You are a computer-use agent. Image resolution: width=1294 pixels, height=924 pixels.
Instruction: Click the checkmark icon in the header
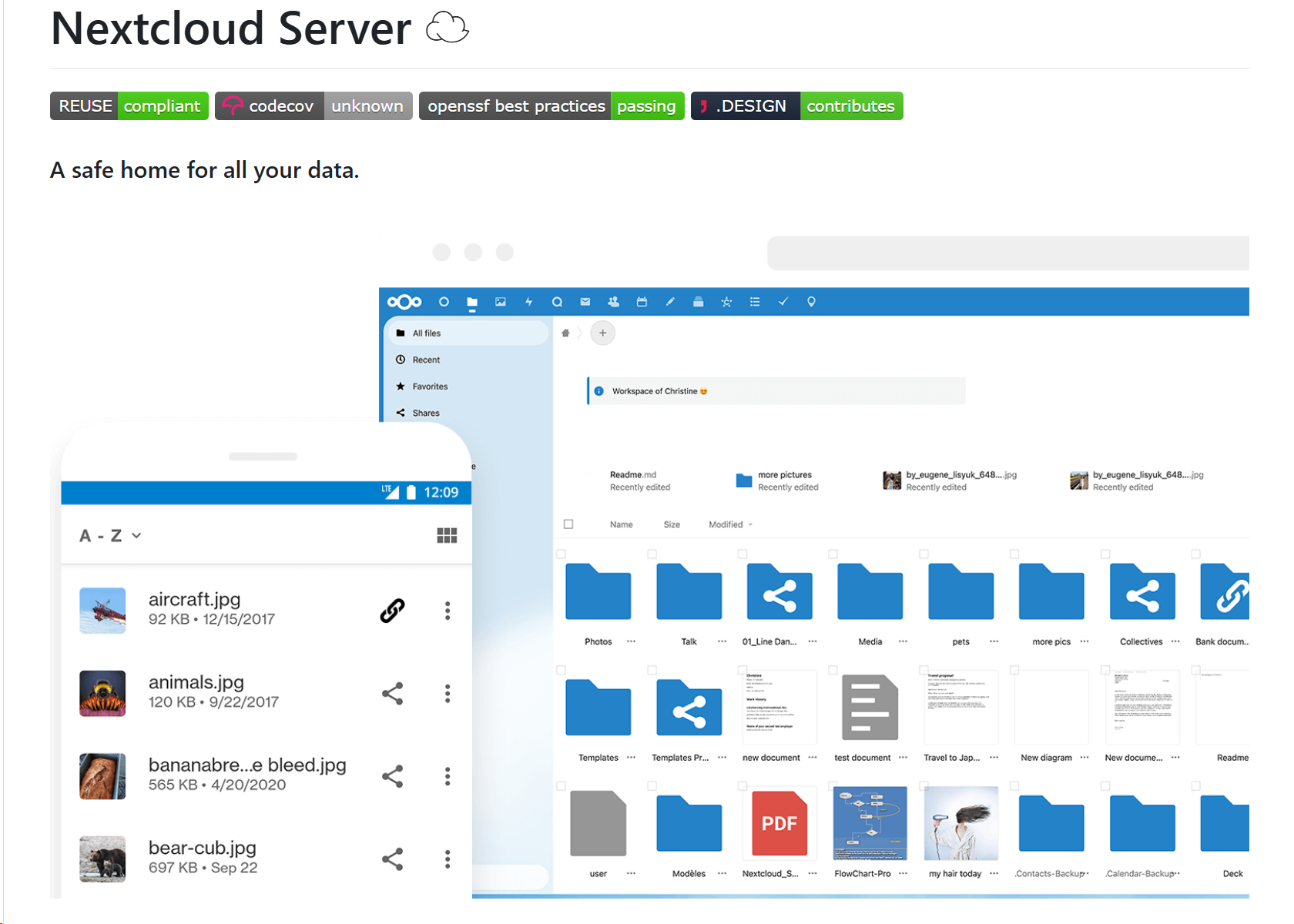pyautogui.click(x=783, y=302)
